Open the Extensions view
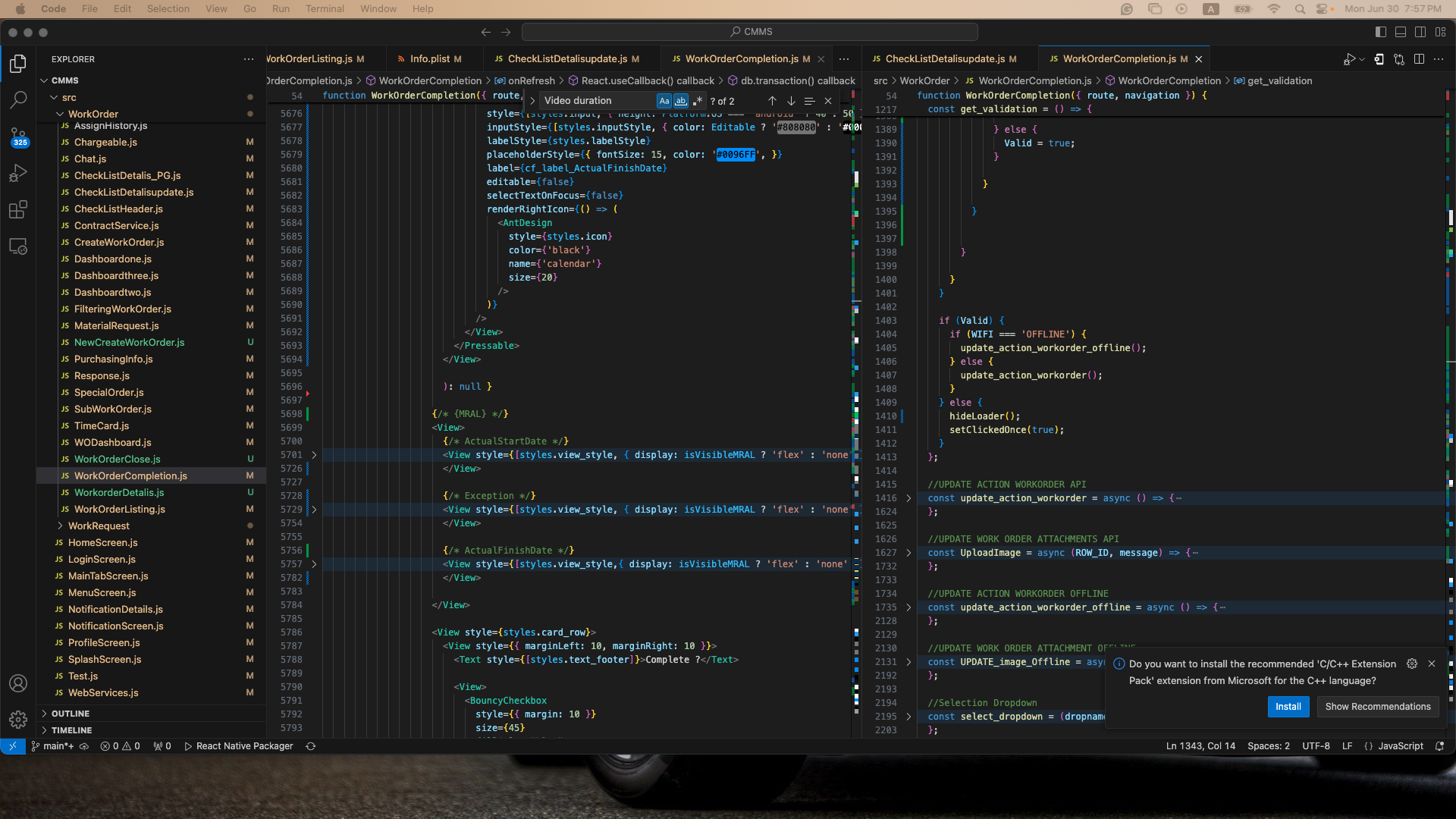This screenshot has height=819, width=1456. [x=18, y=209]
